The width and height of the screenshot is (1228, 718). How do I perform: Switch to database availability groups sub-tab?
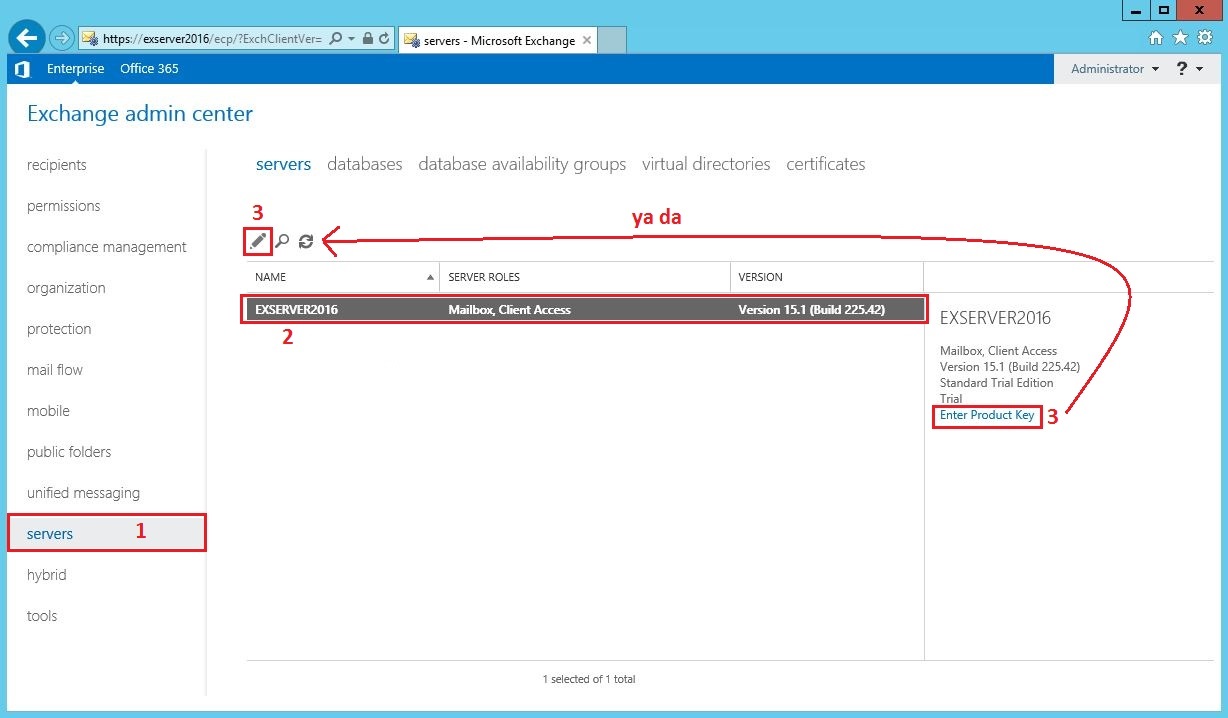pos(522,164)
